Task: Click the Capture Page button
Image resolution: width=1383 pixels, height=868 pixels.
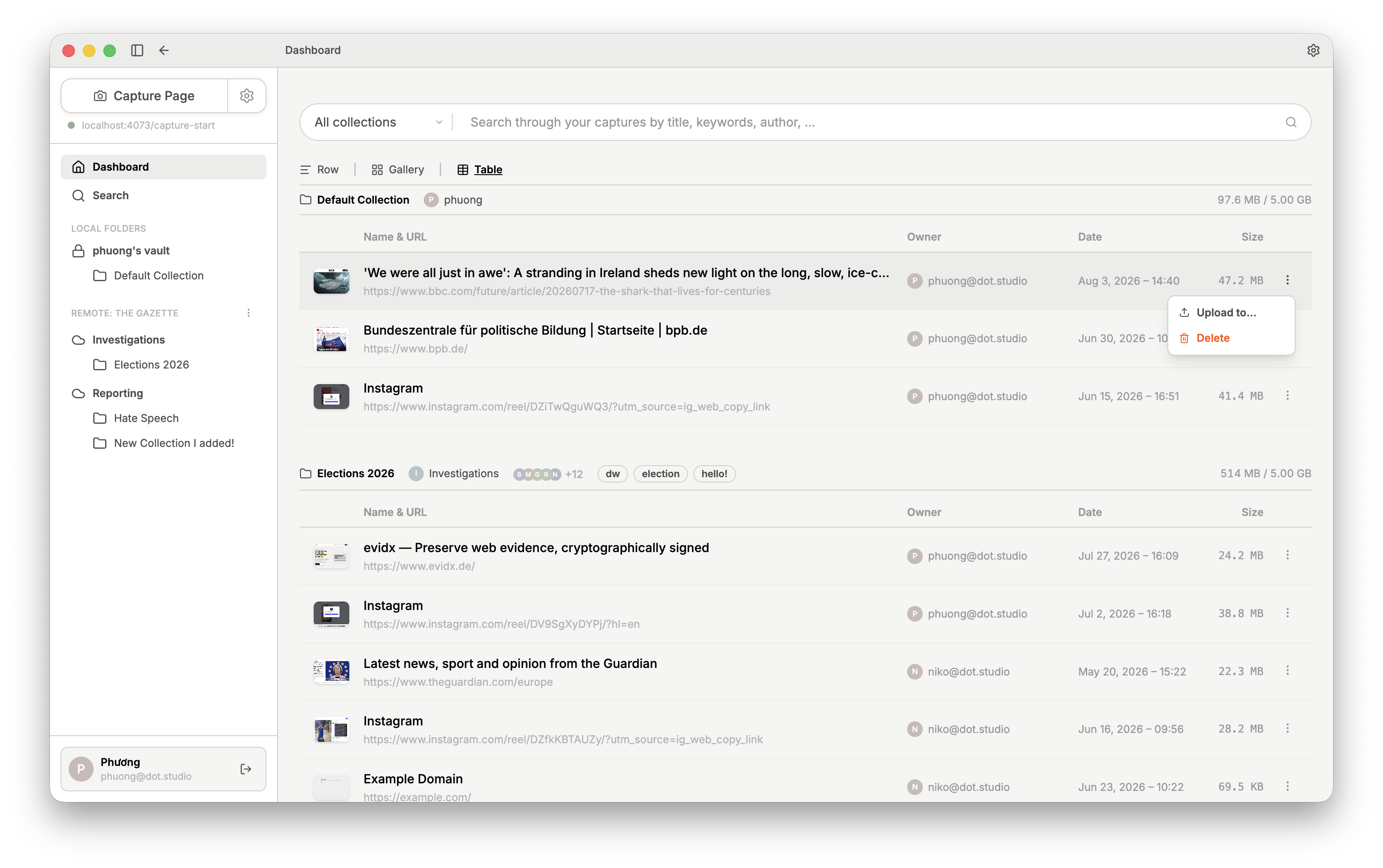Action: (144, 96)
